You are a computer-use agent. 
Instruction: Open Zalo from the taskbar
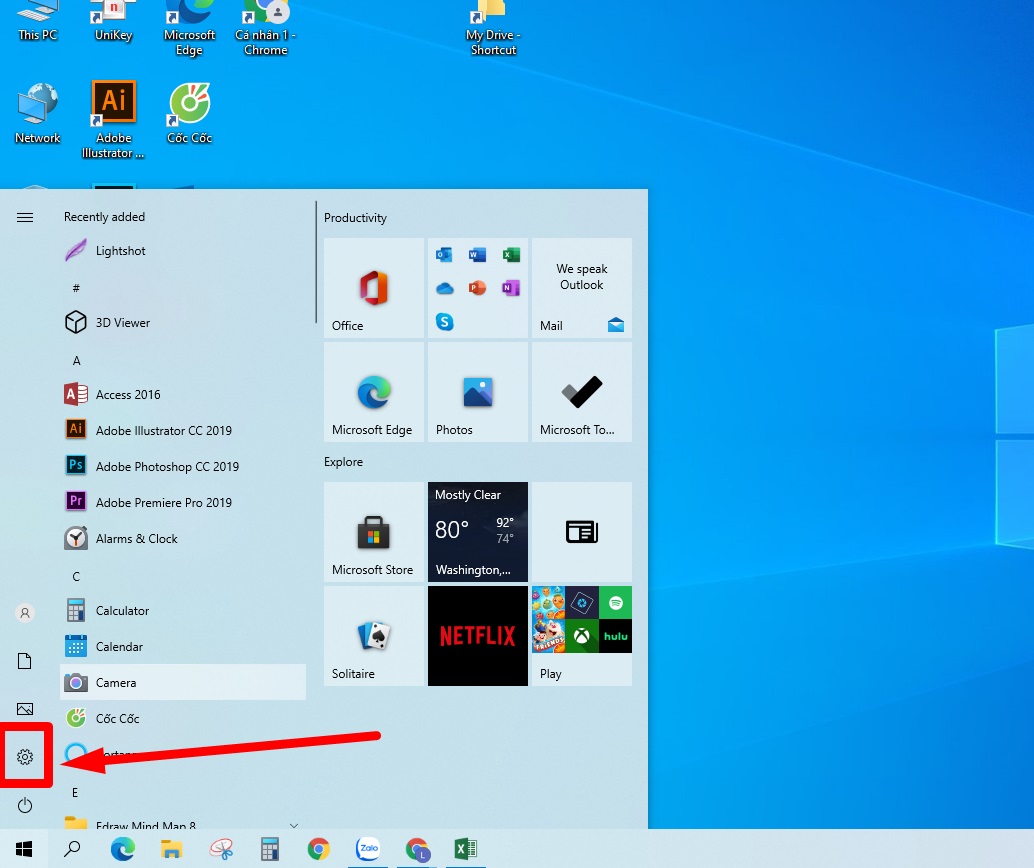(x=368, y=850)
